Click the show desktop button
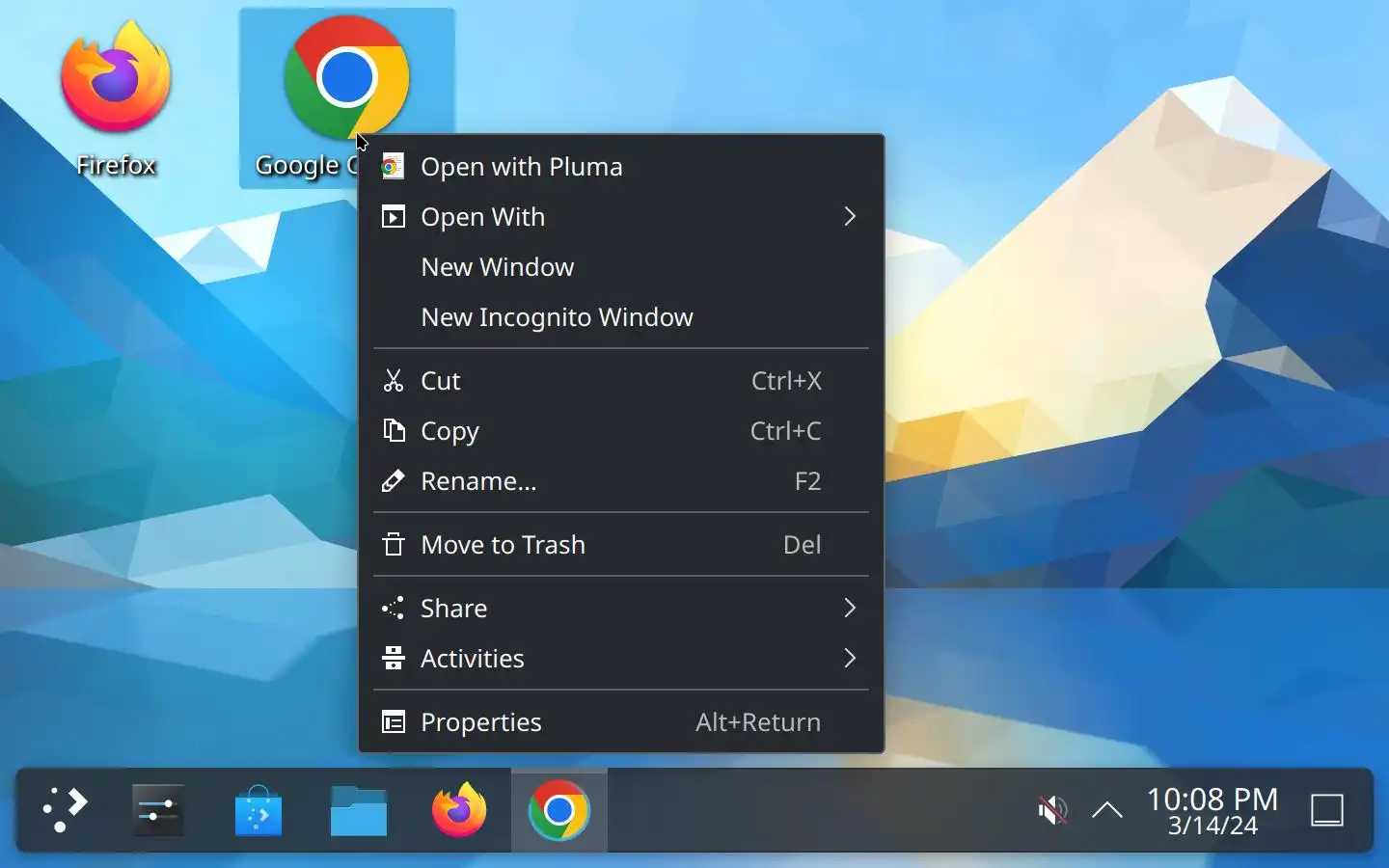This screenshot has height=868, width=1389. (1327, 810)
